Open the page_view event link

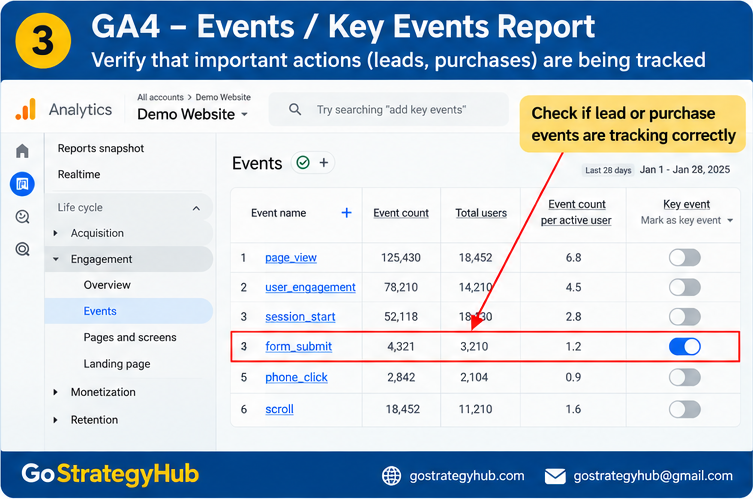[291, 257]
